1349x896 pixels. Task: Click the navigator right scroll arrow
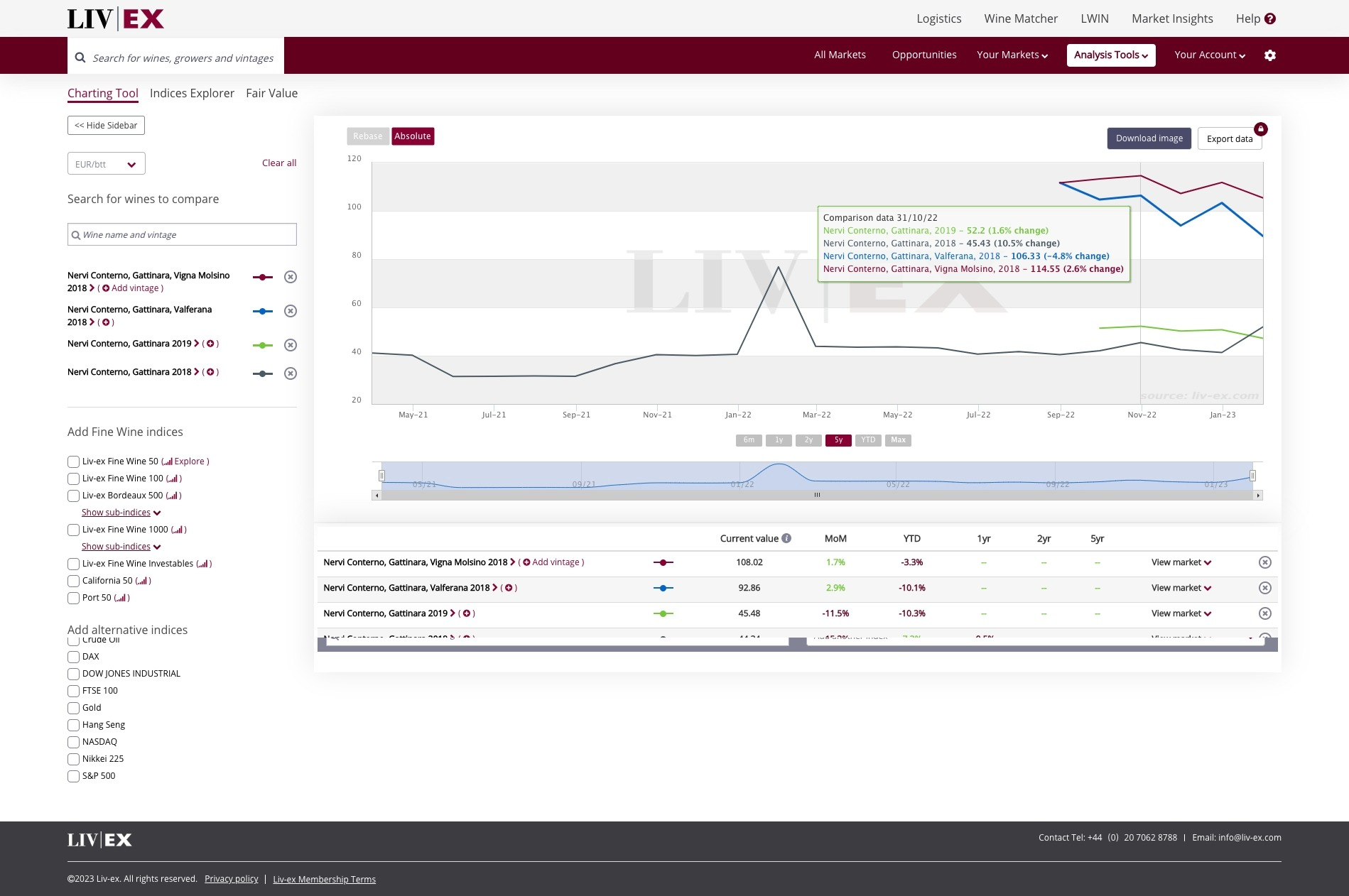click(x=1258, y=496)
